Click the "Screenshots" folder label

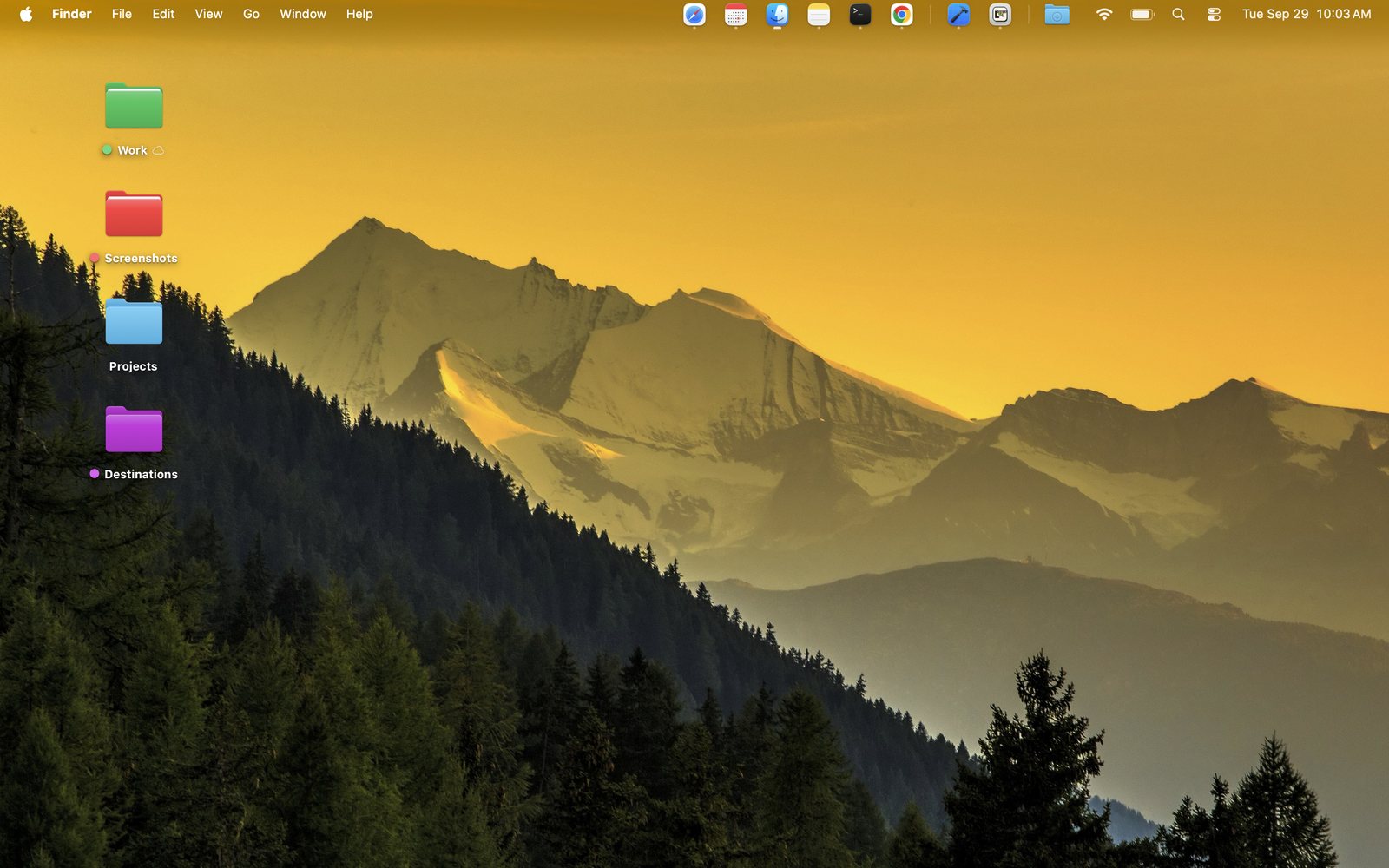(x=141, y=258)
